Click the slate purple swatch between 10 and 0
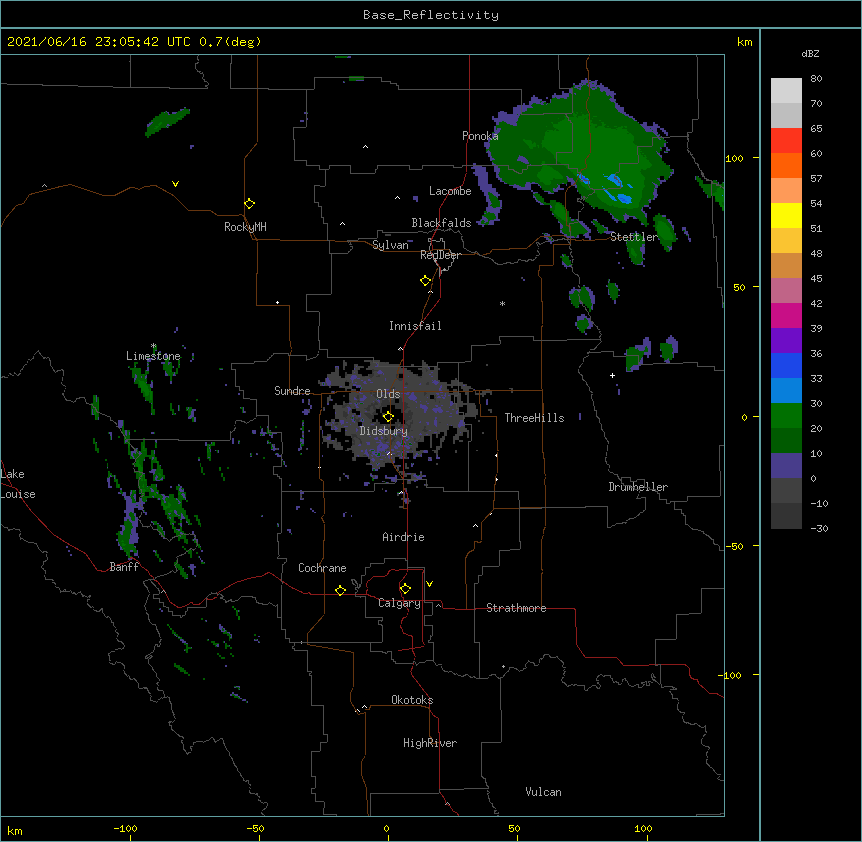Screen dimensions: 862x842 coord(786,466)
